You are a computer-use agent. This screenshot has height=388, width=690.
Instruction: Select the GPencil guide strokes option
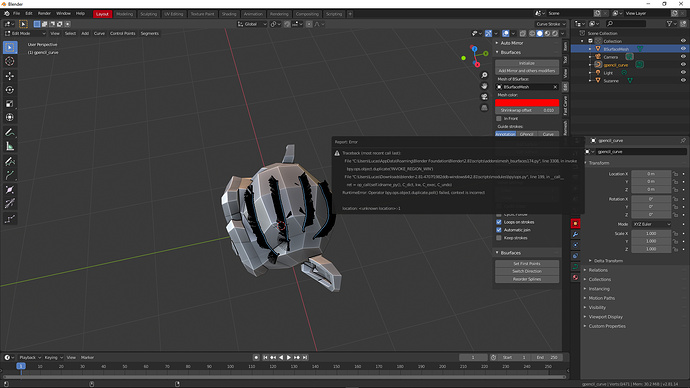tap(527, 134)
